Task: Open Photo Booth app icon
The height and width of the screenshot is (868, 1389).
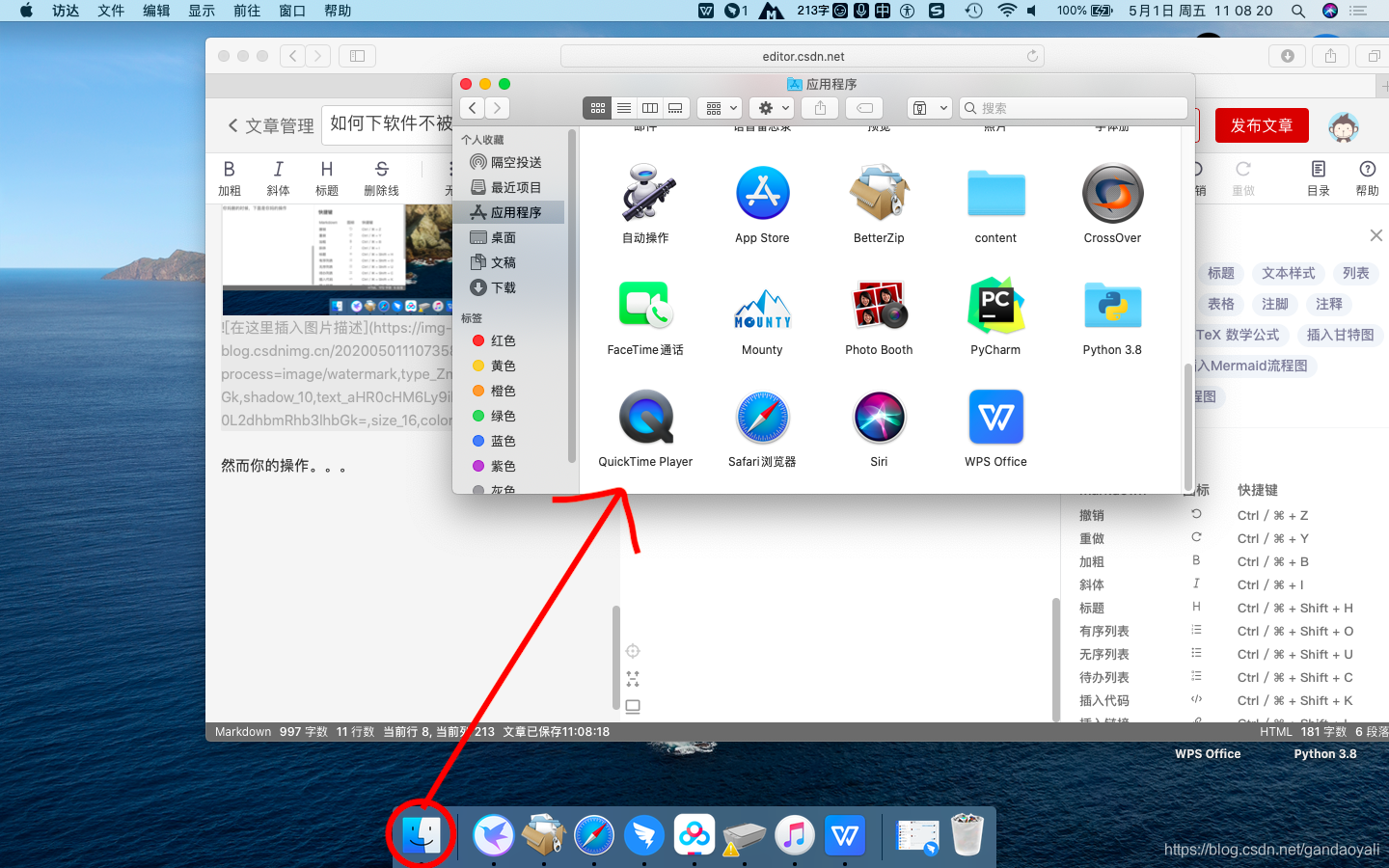Action: tap(879, 306)
